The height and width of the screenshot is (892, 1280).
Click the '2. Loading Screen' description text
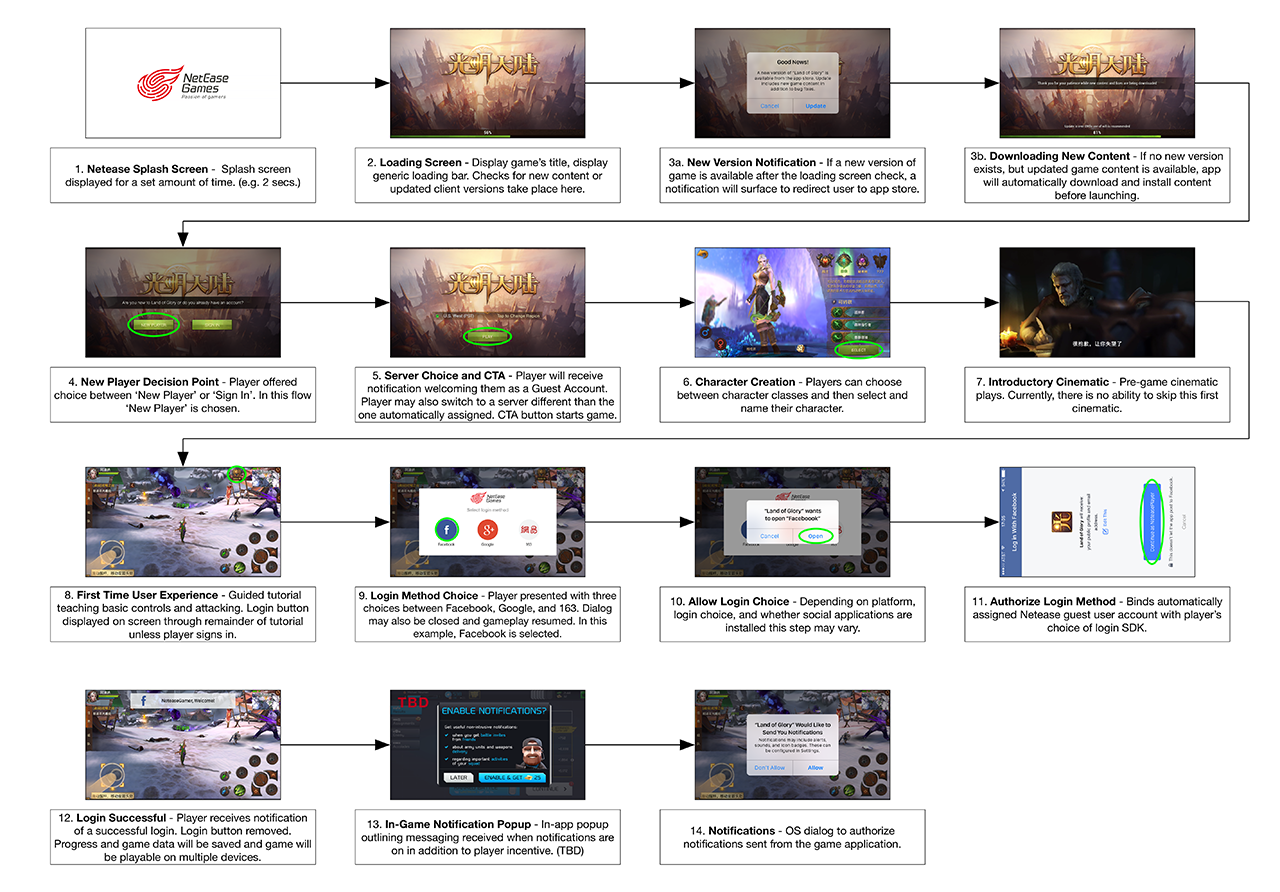(487, 174)
